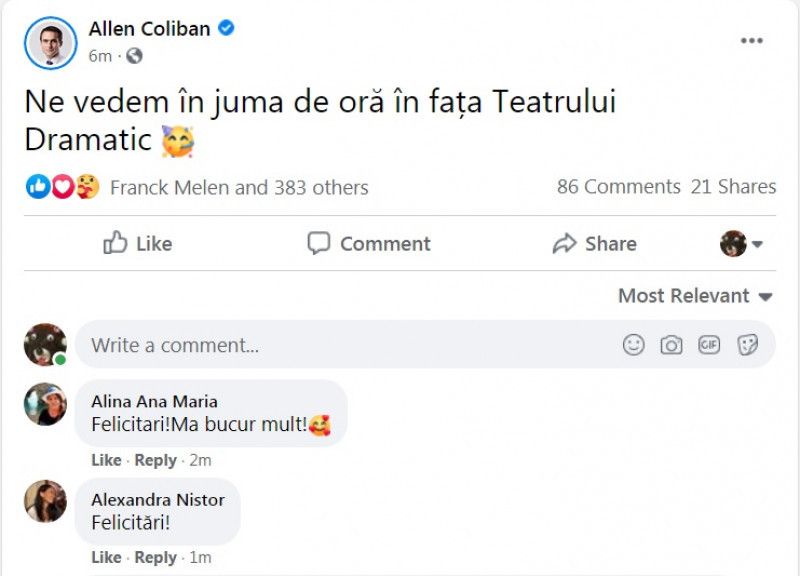The height and width of the screenshot is (576, 800).
Task: Click the reaction emoji icons summary
Action: pos(63,187)
